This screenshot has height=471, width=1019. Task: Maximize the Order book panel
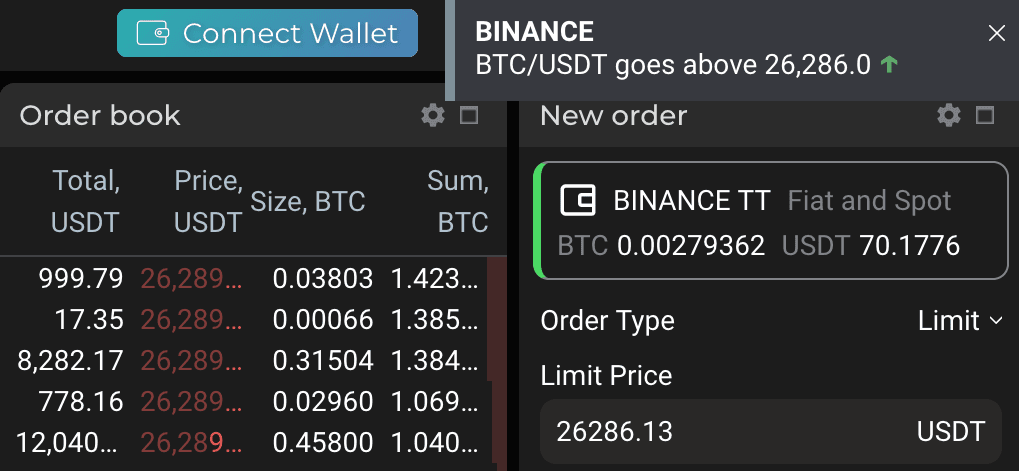469,116
